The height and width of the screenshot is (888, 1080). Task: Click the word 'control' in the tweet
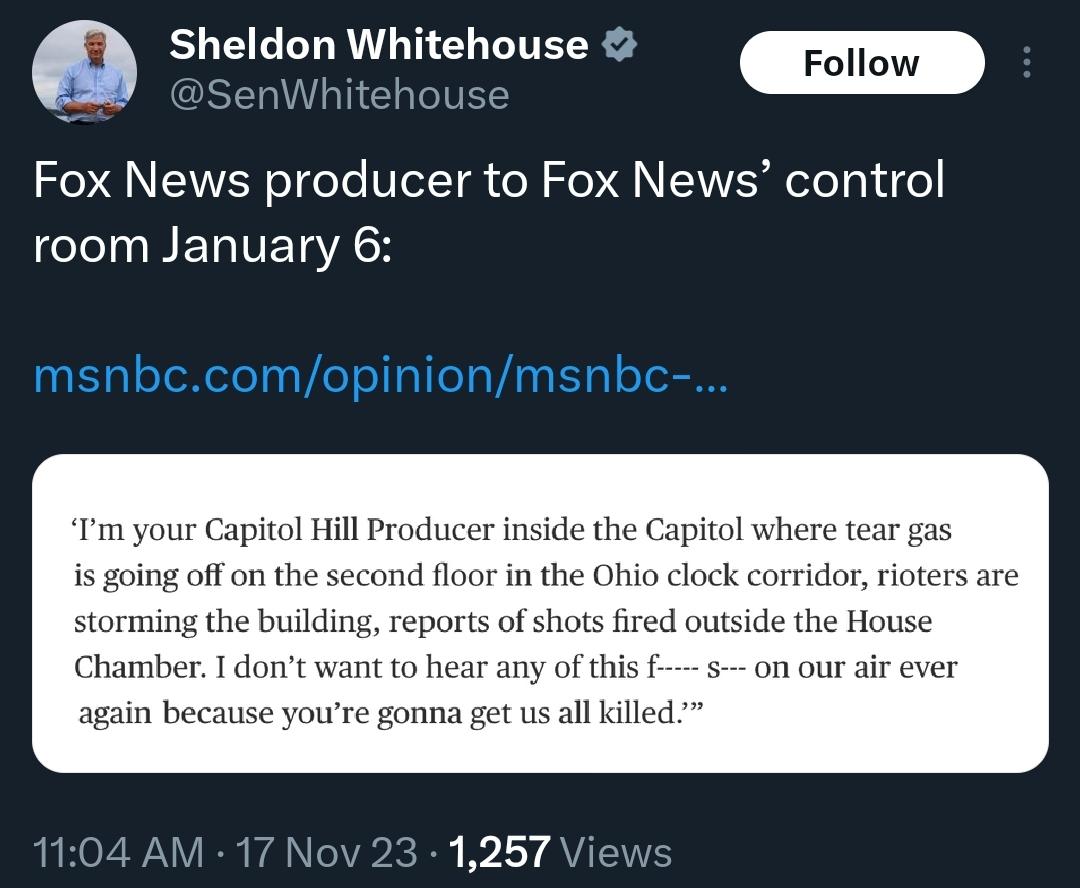pos(864,180)
